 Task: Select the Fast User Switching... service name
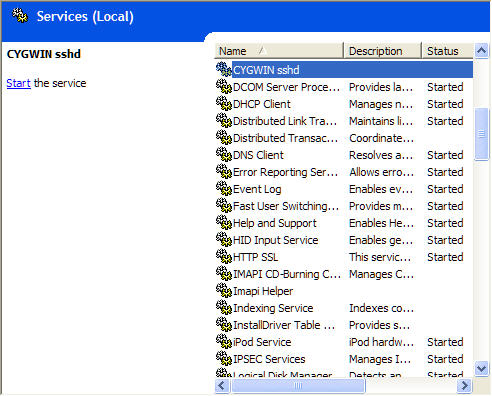[x=286, y=206]
